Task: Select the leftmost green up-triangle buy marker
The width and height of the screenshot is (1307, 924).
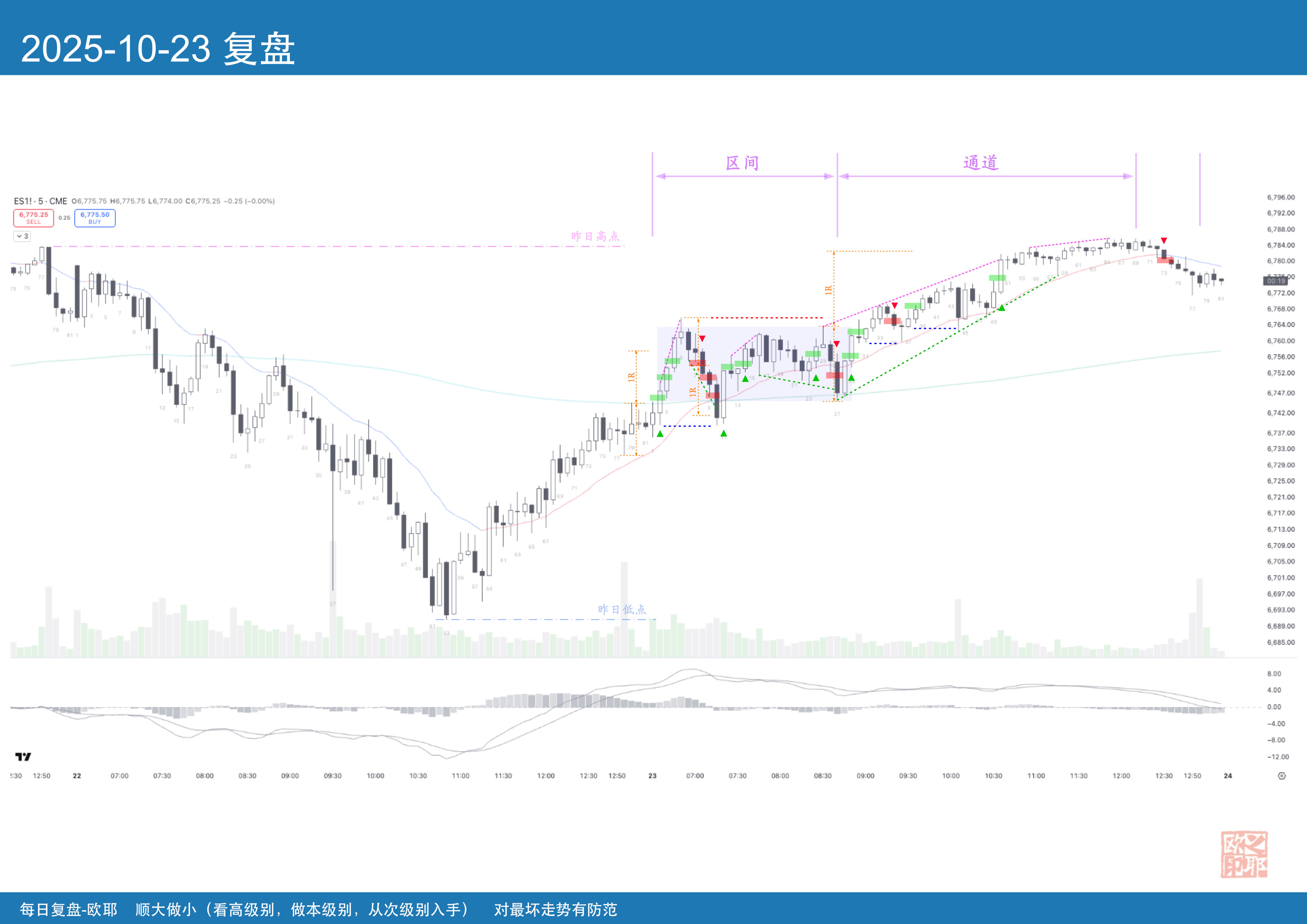Action: [x=660, y=434]
